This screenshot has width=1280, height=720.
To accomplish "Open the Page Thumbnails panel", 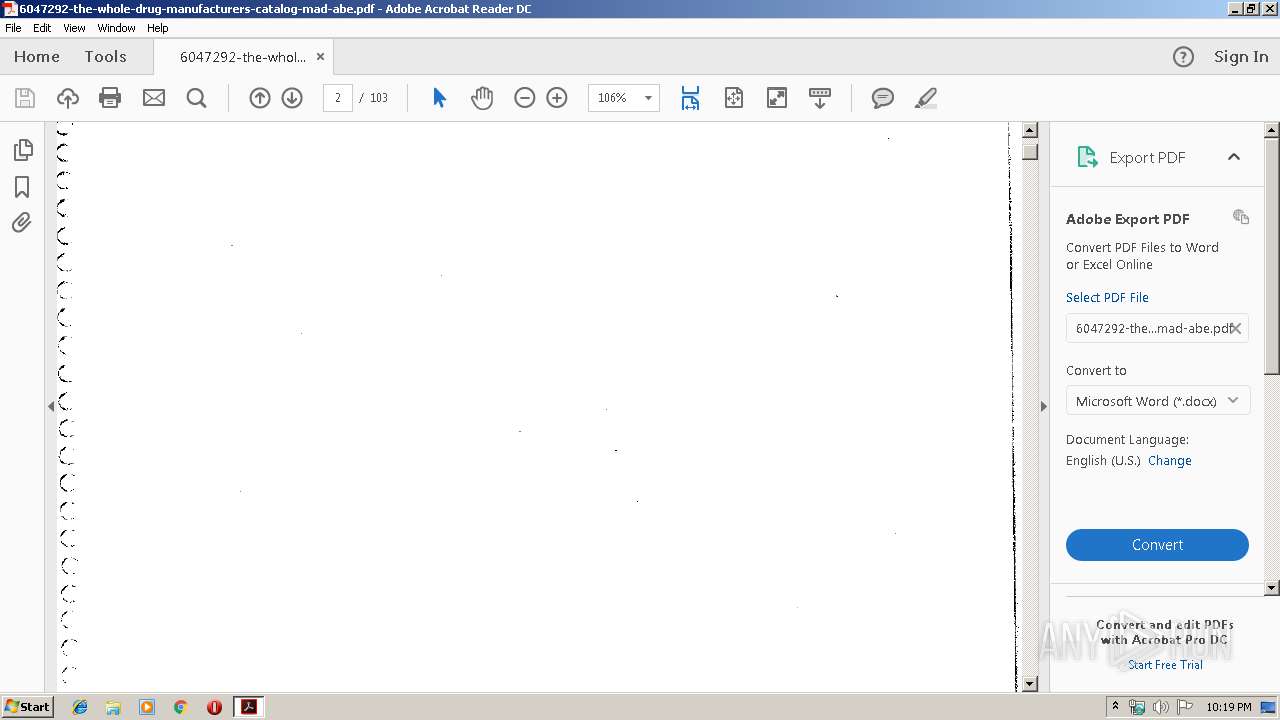I will [22, 150].
